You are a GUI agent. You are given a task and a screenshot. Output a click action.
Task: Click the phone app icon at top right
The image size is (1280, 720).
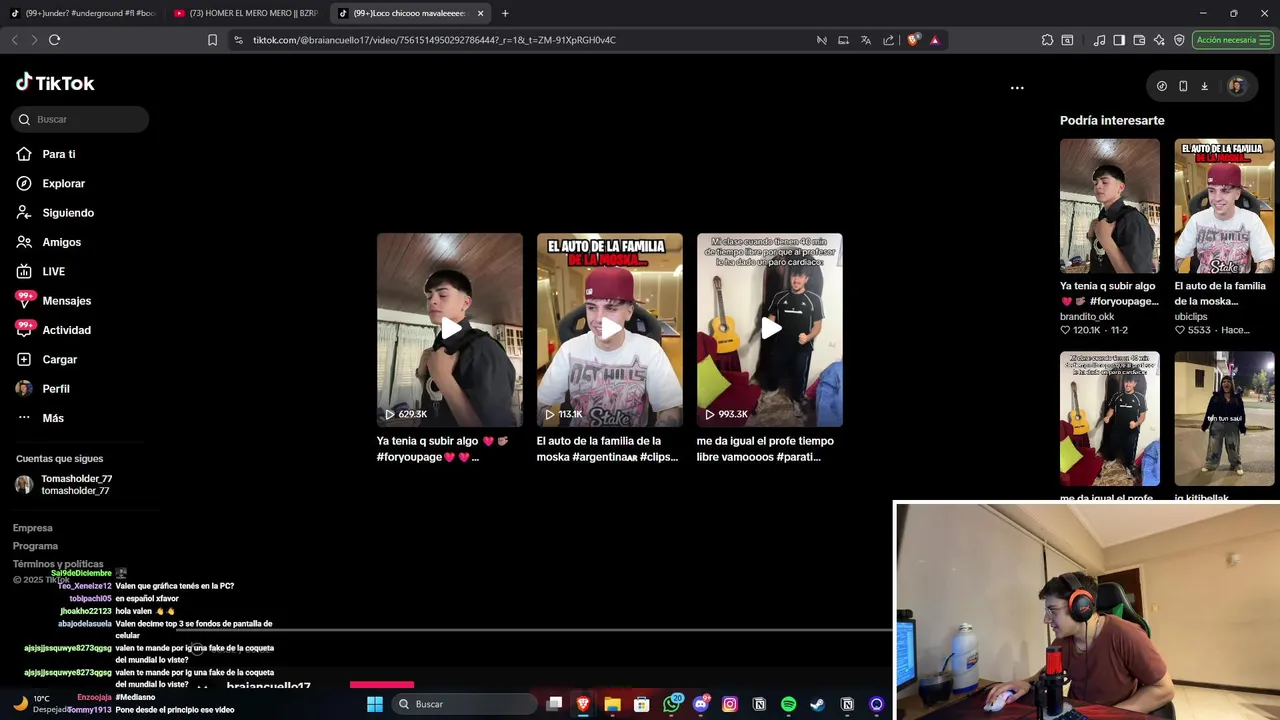[1183, 86]
